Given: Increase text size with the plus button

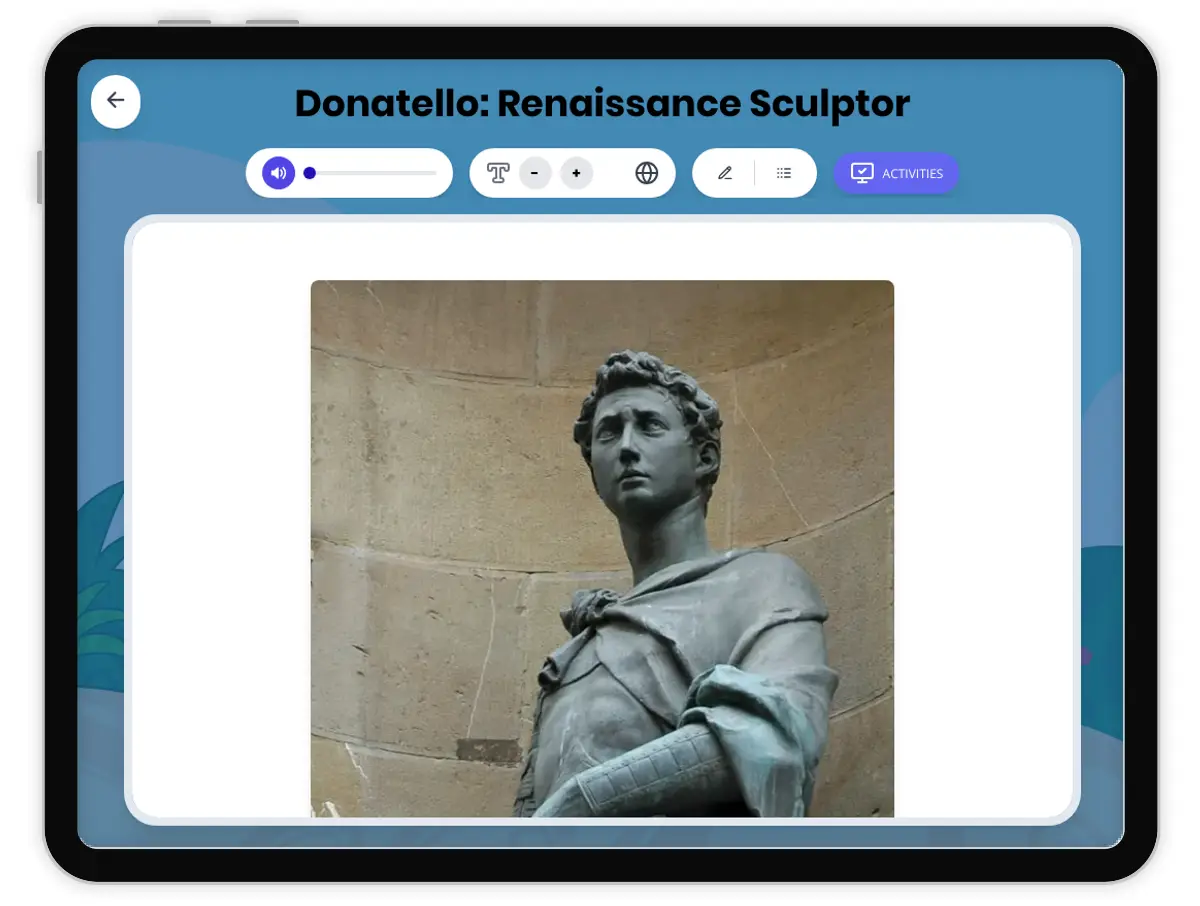Looking at the screenshot, I should click(576, 173).
